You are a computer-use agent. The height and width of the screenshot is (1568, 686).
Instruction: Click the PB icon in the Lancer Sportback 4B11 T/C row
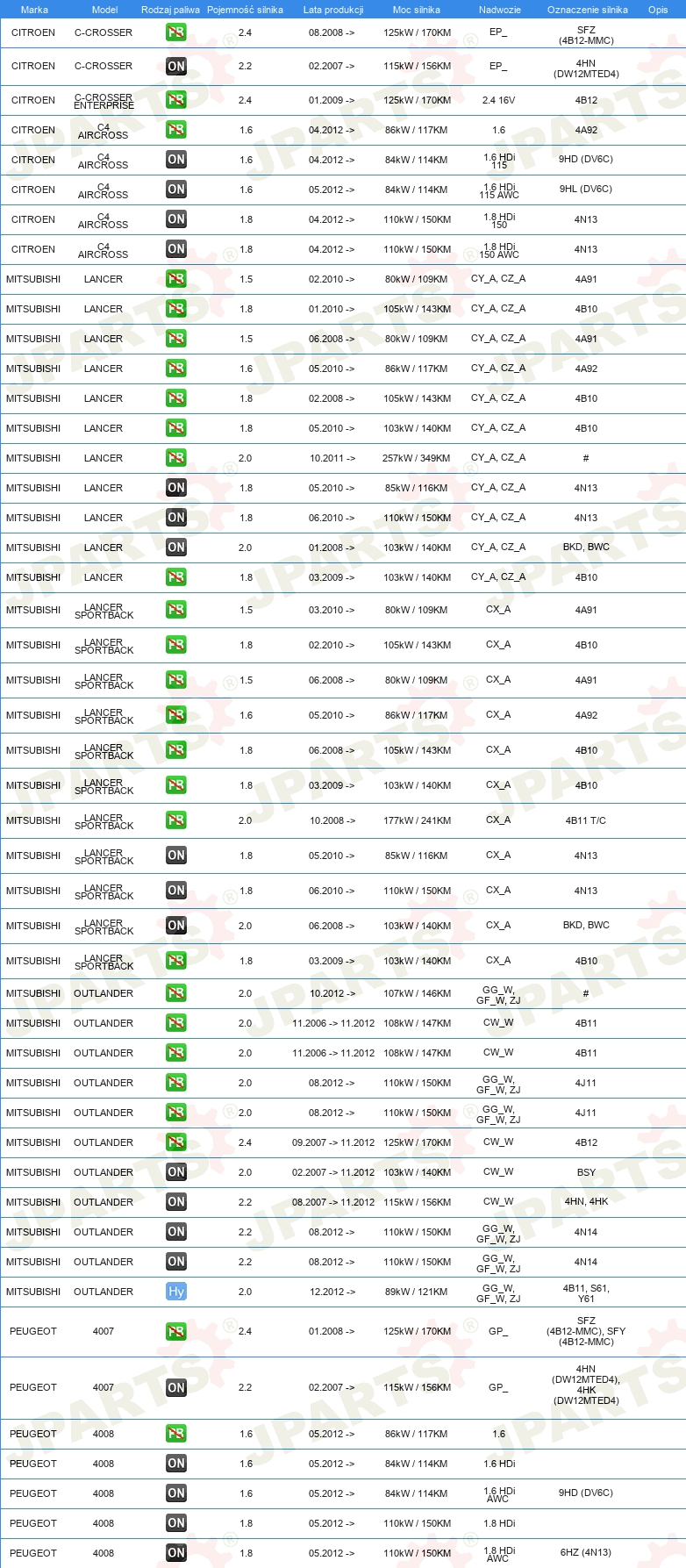point(176,820)
